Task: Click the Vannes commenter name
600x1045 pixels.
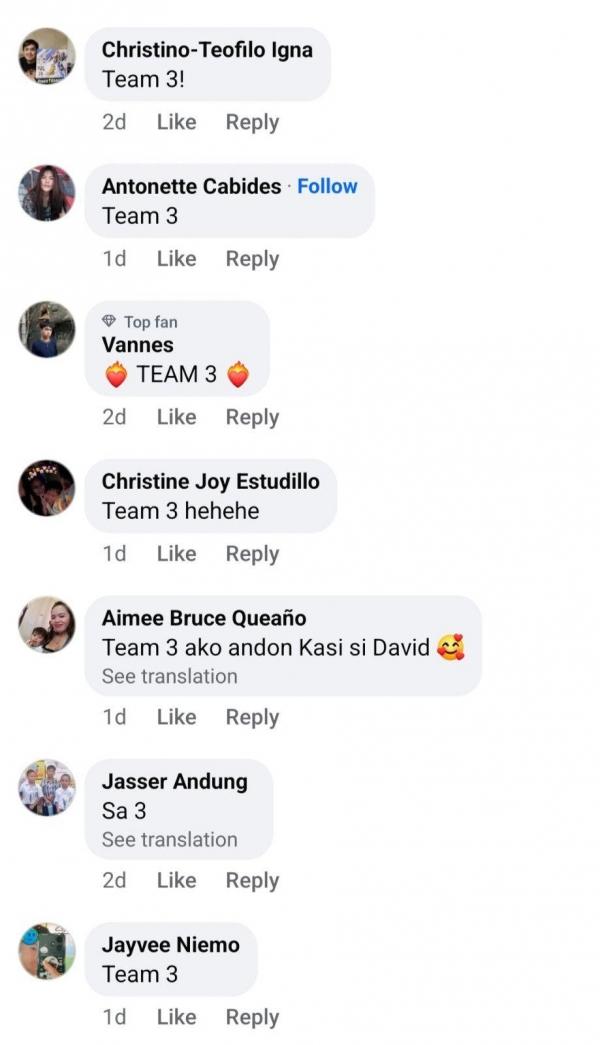Action: pyautogui.click(x=137, y=345)
